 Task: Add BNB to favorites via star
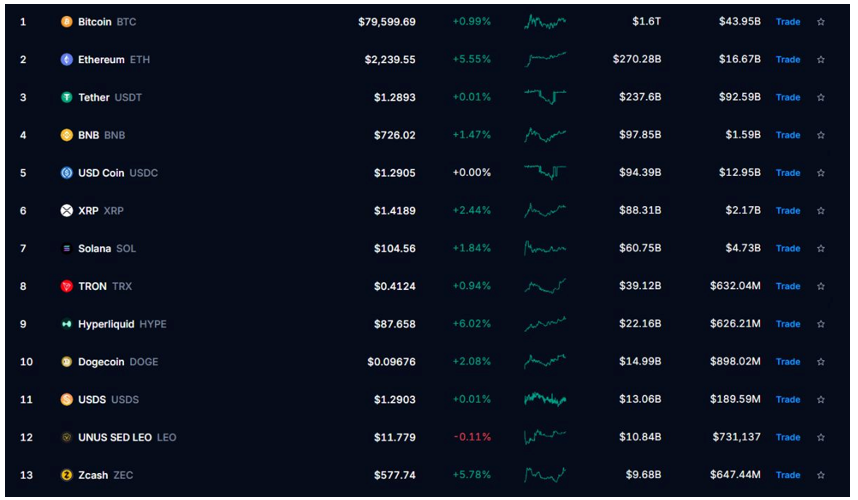tap(821, 135)
